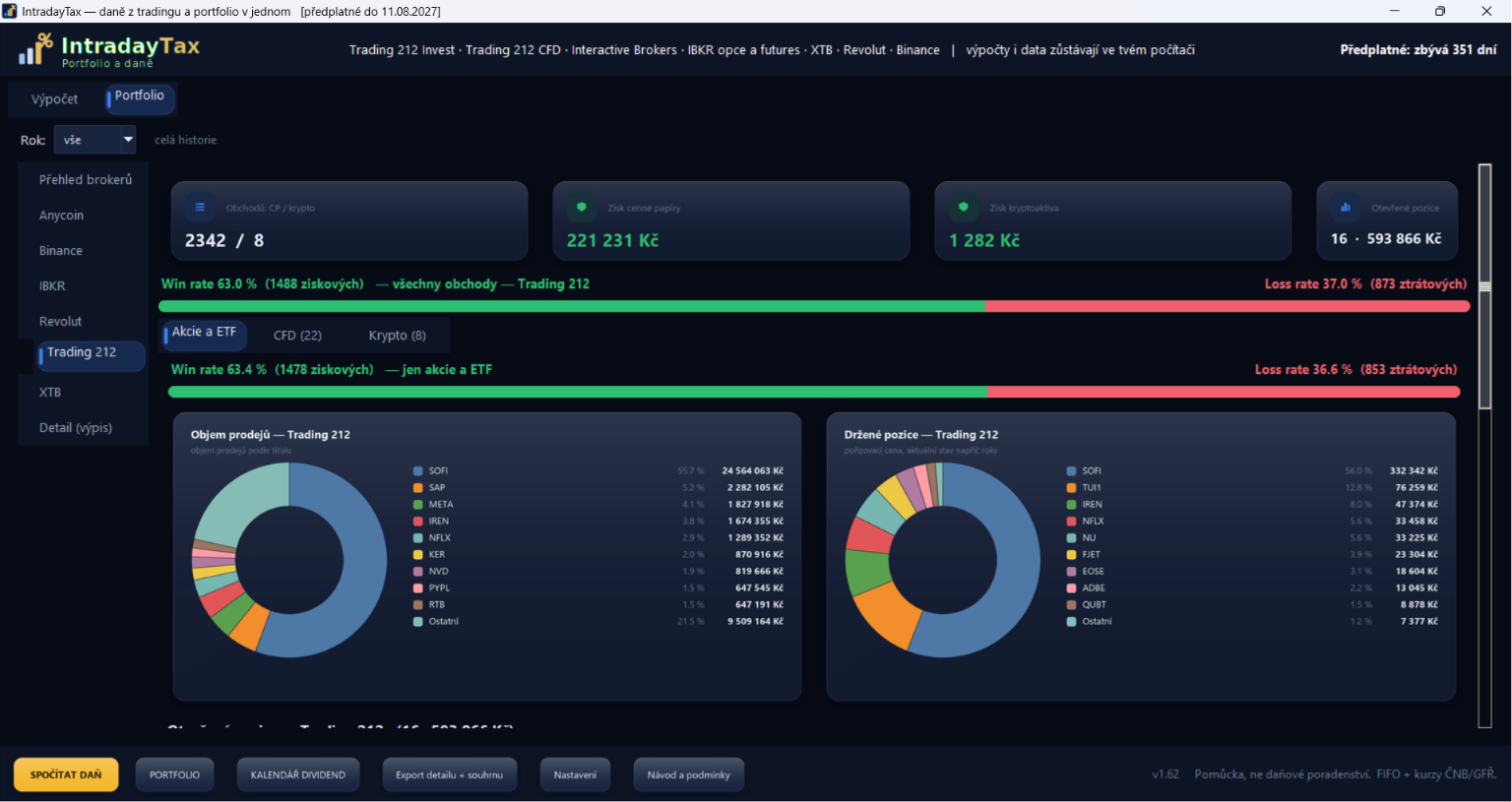Image resolution: width=1512 pixels, height=802 pixels.
Task: Click the NVD legend entry
Action: (439, 572)
